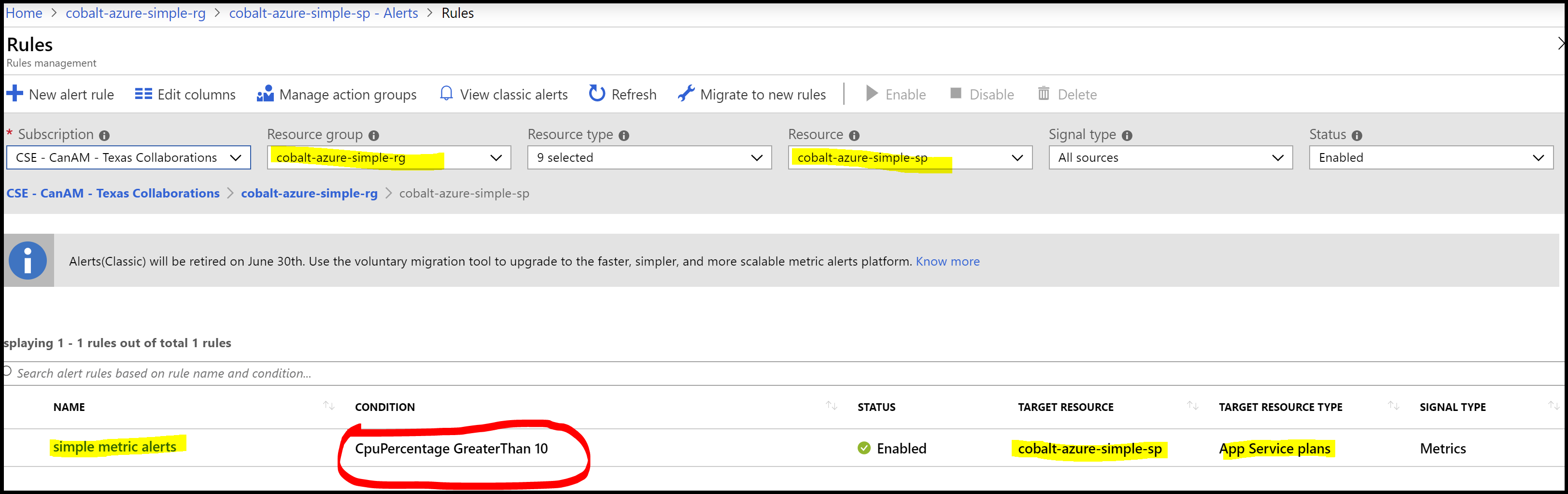
Task: Click the CONDITION column header text
Action: point(385,407)
